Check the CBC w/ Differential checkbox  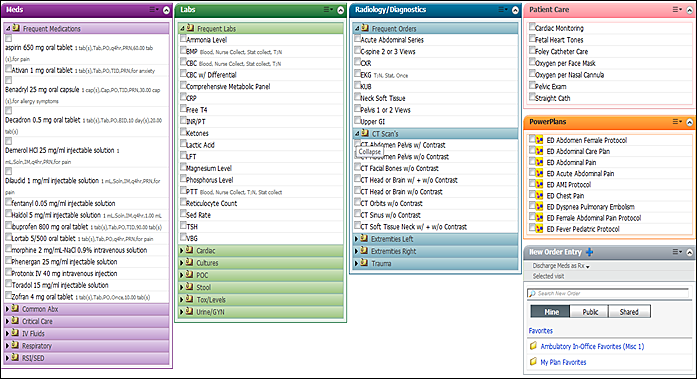click(x=183, y=74)
